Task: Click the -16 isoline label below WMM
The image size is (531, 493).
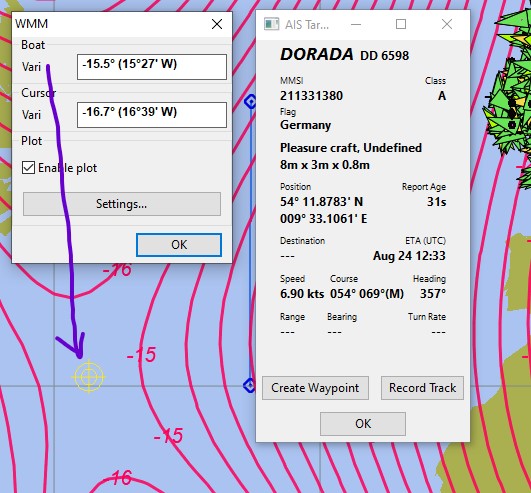Action: 117,270
